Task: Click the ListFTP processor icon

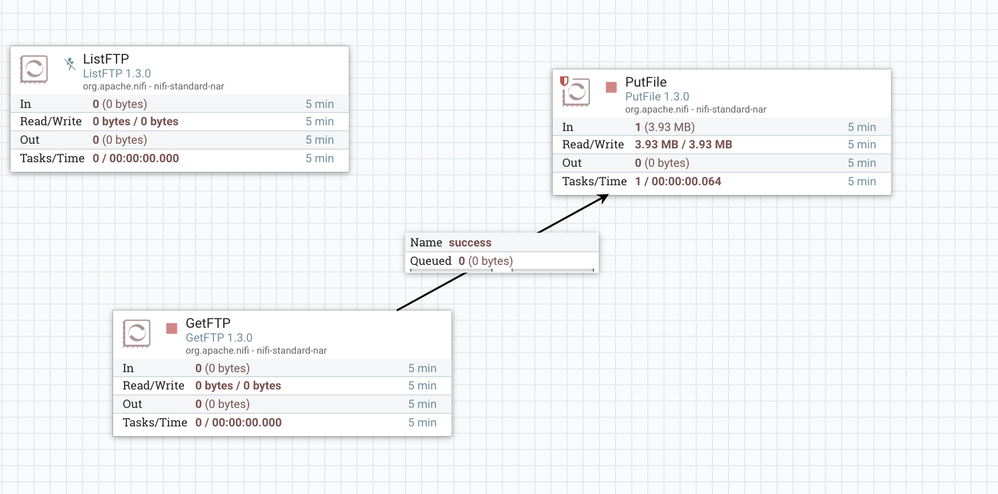Action: click(34, 69)
